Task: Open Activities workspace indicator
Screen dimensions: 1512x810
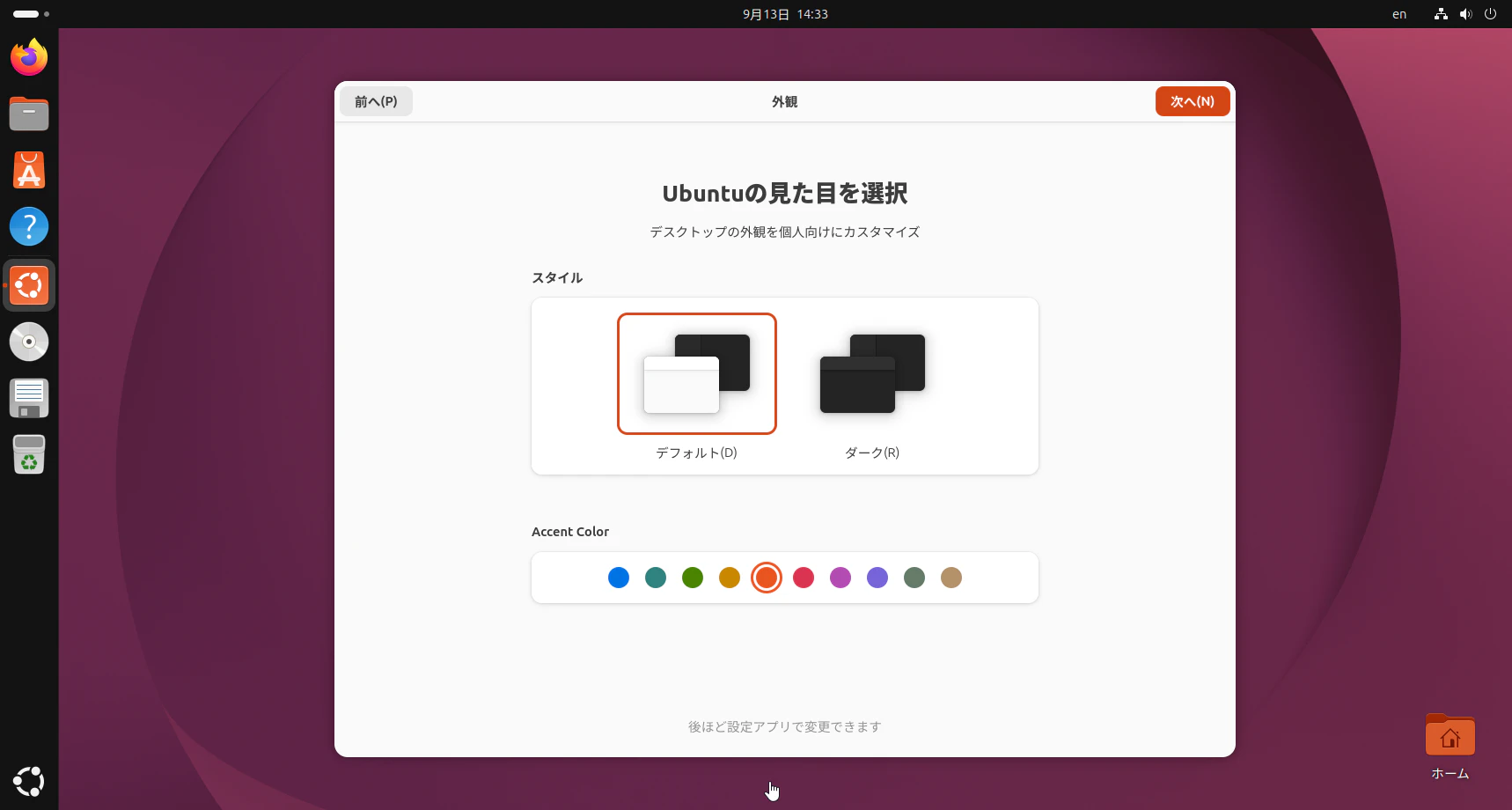Action: pos(31,14)
